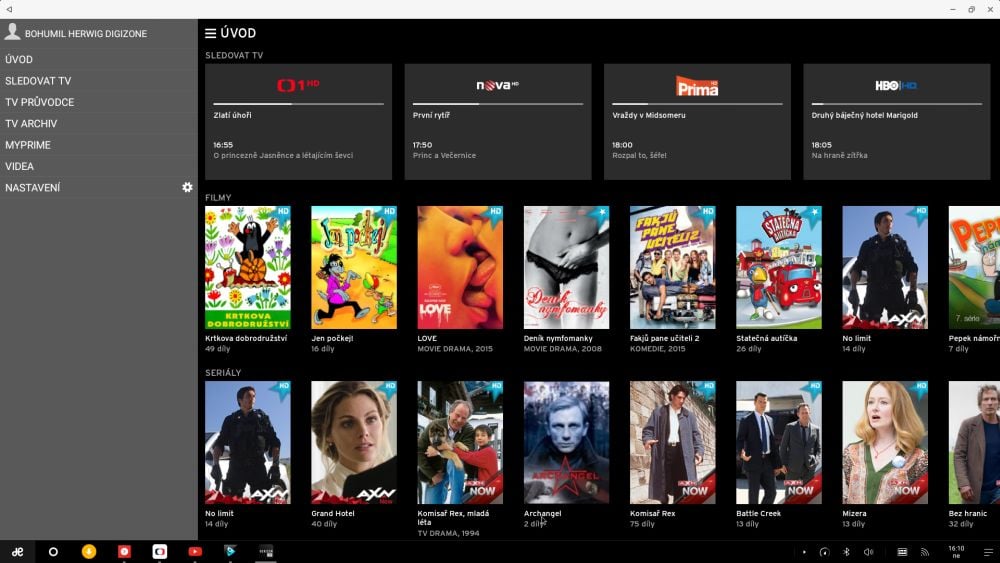Open the Battle Creek series poster

(779, 442)
